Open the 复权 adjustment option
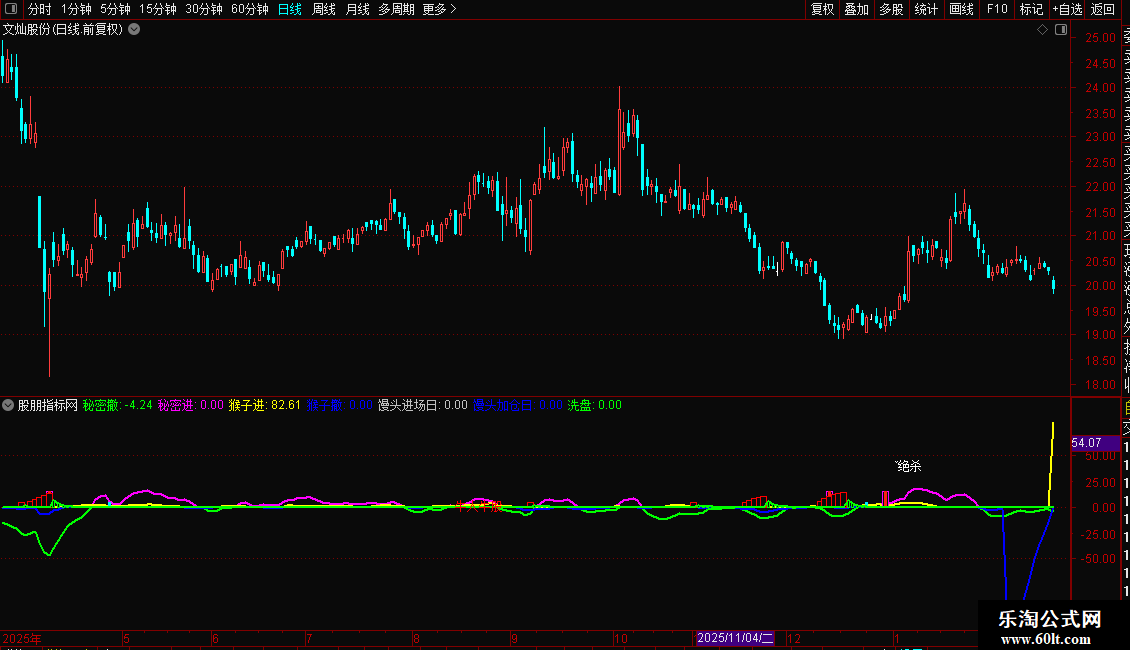The height and width of the screenshot is (650, 1130). (822, 9)
